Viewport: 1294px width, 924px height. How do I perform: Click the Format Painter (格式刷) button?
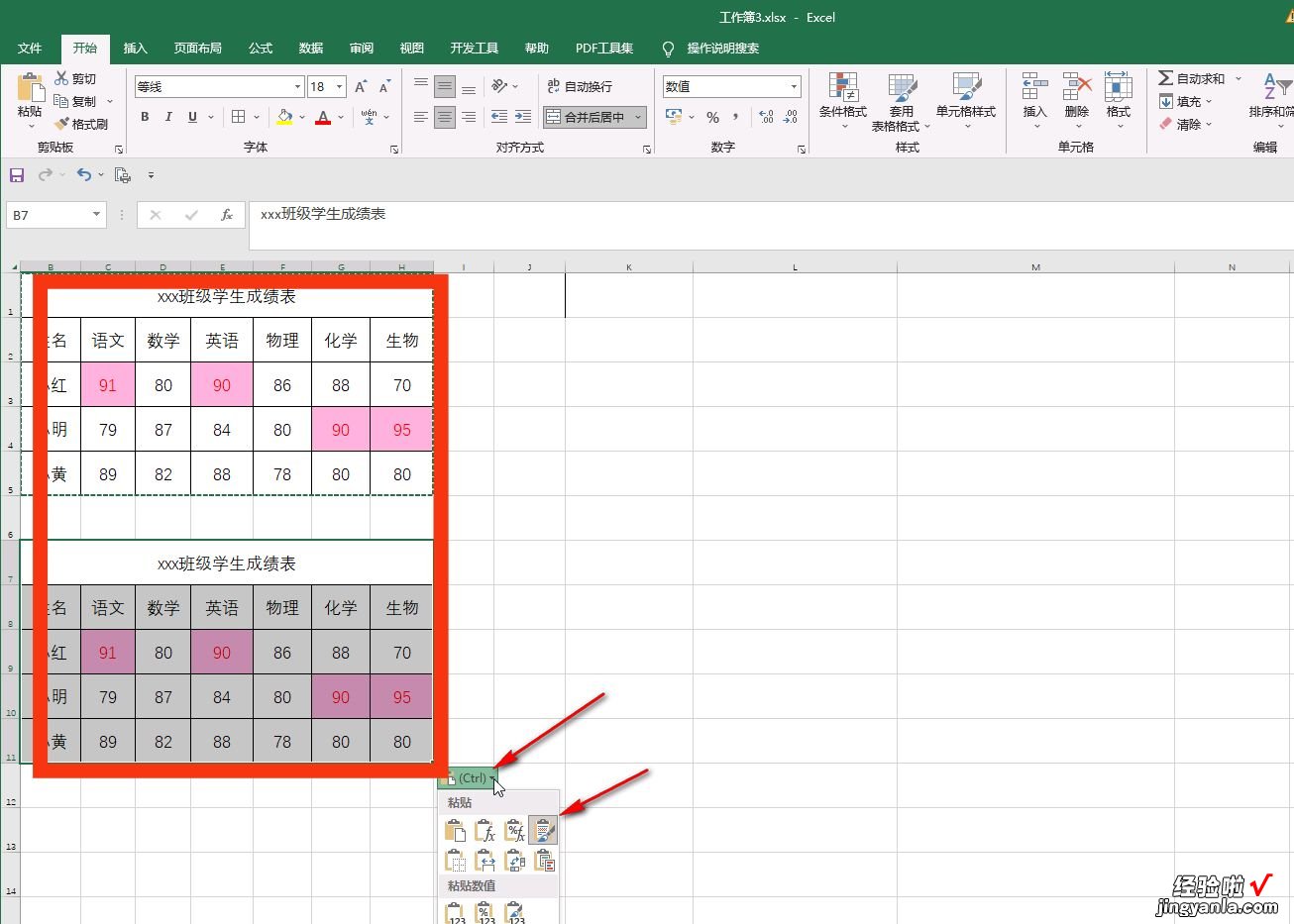(x=81, y=124)
